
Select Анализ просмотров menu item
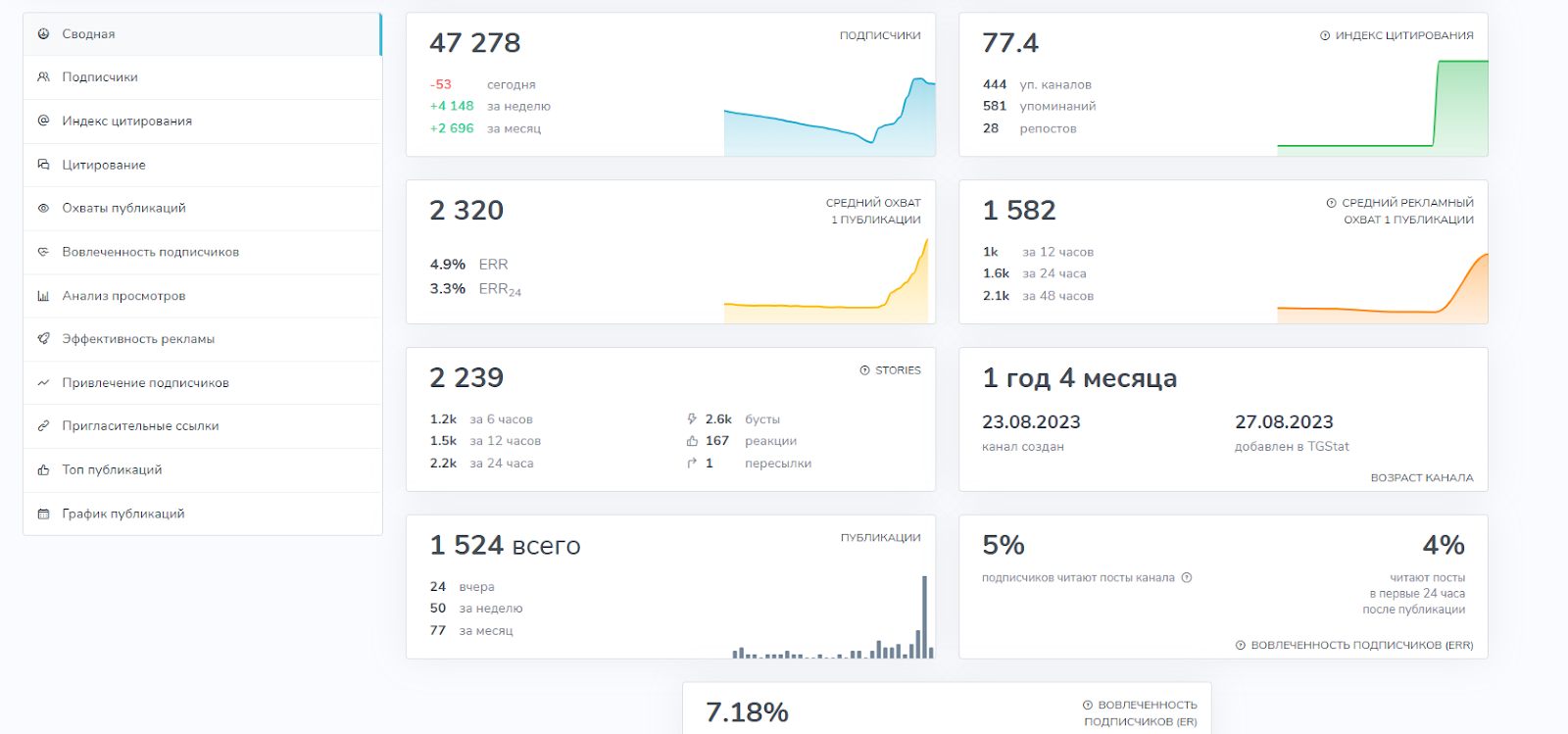pyautogui.click(x=202, y=296)
